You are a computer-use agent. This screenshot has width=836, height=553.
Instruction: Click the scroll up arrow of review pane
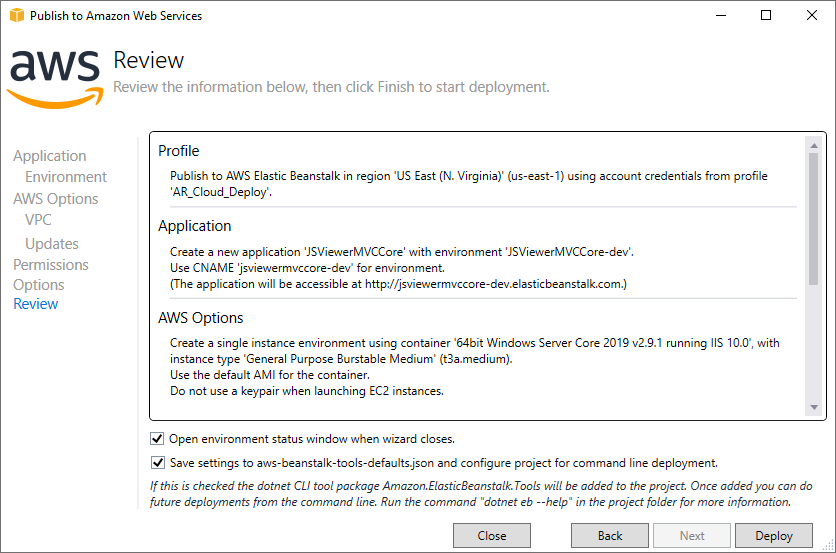pos(814,145)
